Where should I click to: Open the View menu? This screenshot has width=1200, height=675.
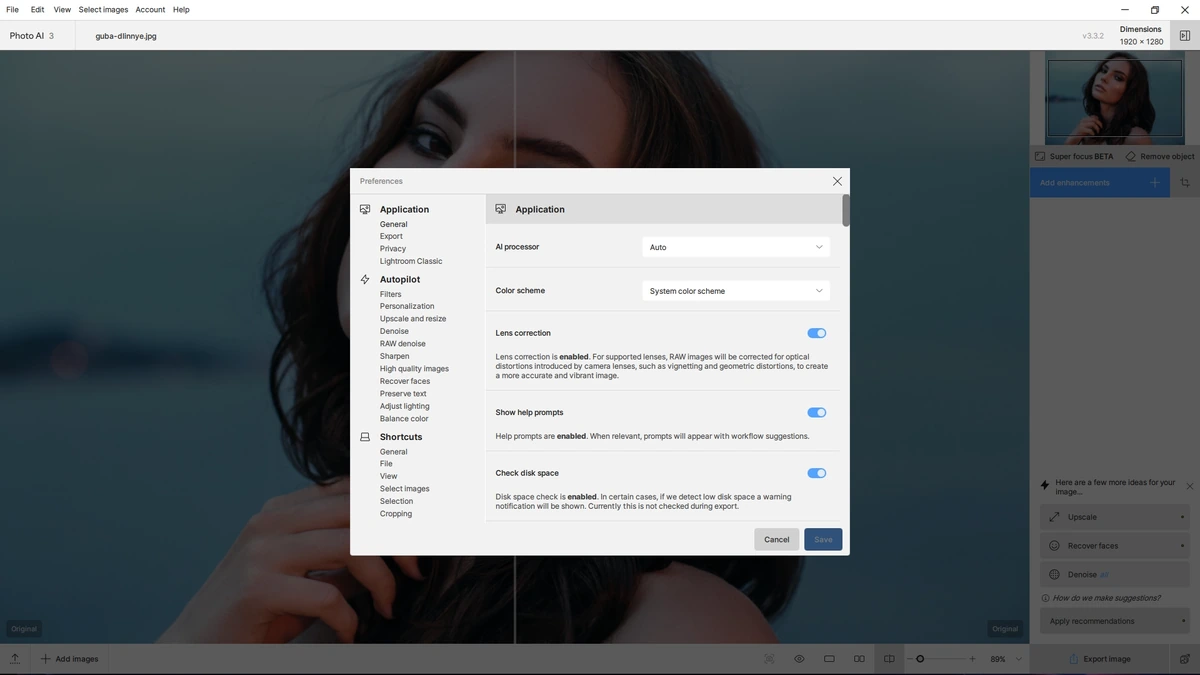point(62,9)
